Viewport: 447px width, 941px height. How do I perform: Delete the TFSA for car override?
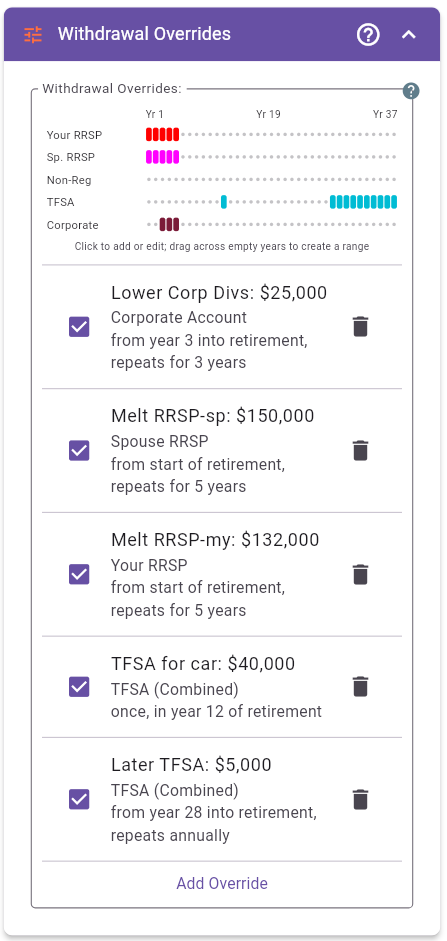[360, 687]
